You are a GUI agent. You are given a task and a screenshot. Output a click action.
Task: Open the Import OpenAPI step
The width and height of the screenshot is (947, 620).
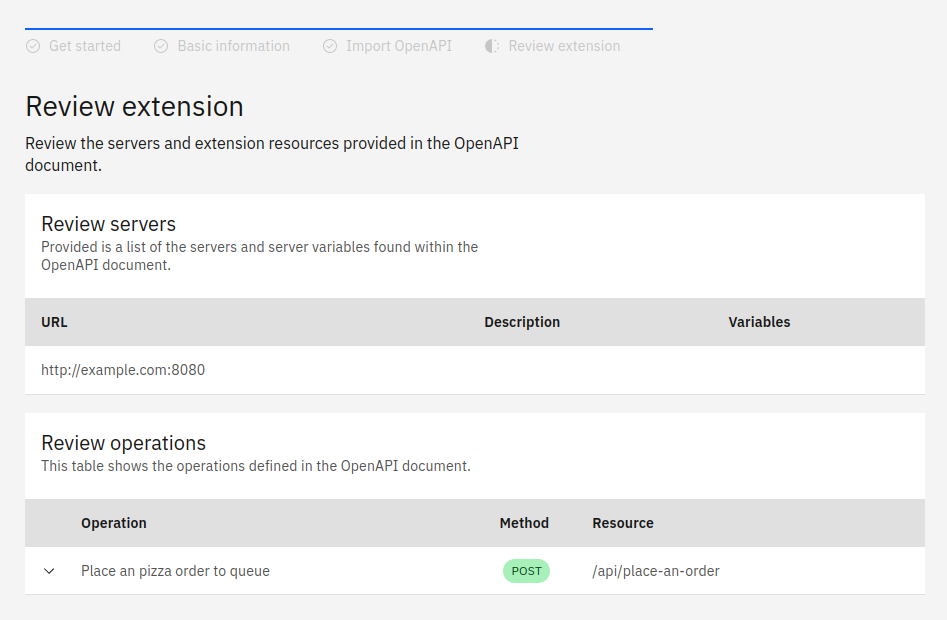point(398,46)
